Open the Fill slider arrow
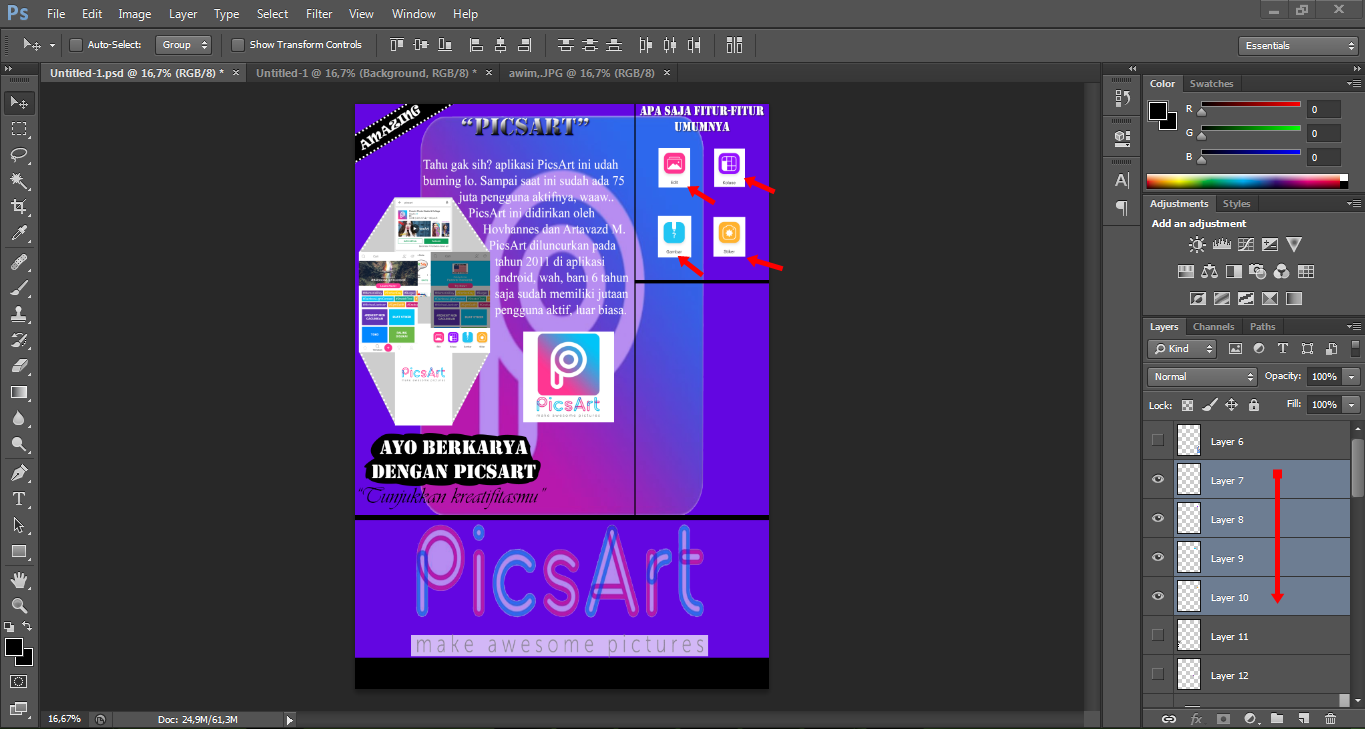The height and width of the screenshot is (729, 1365). click(1352, 405)
